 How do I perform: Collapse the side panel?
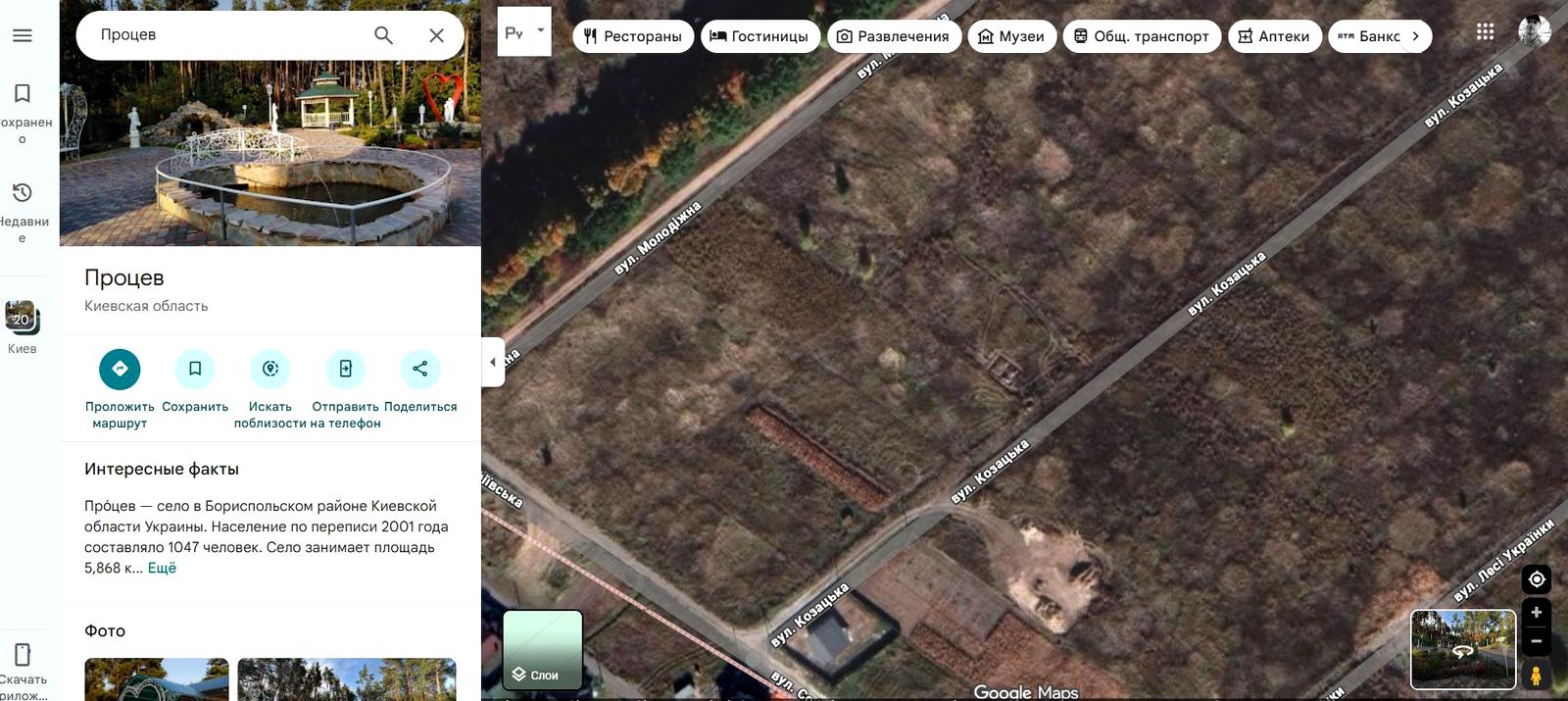(492, 362)
